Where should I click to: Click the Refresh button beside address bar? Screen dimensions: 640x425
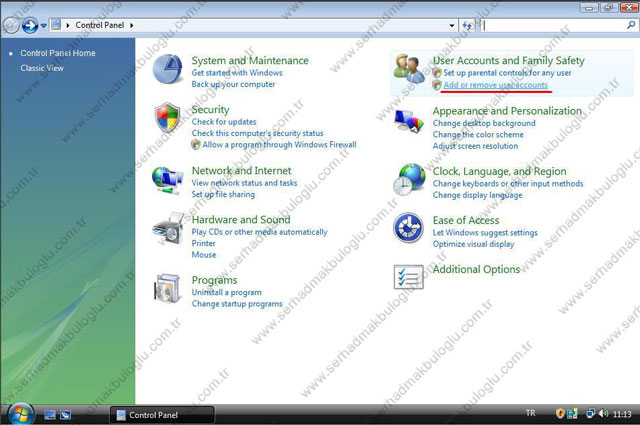pos(467,26)
